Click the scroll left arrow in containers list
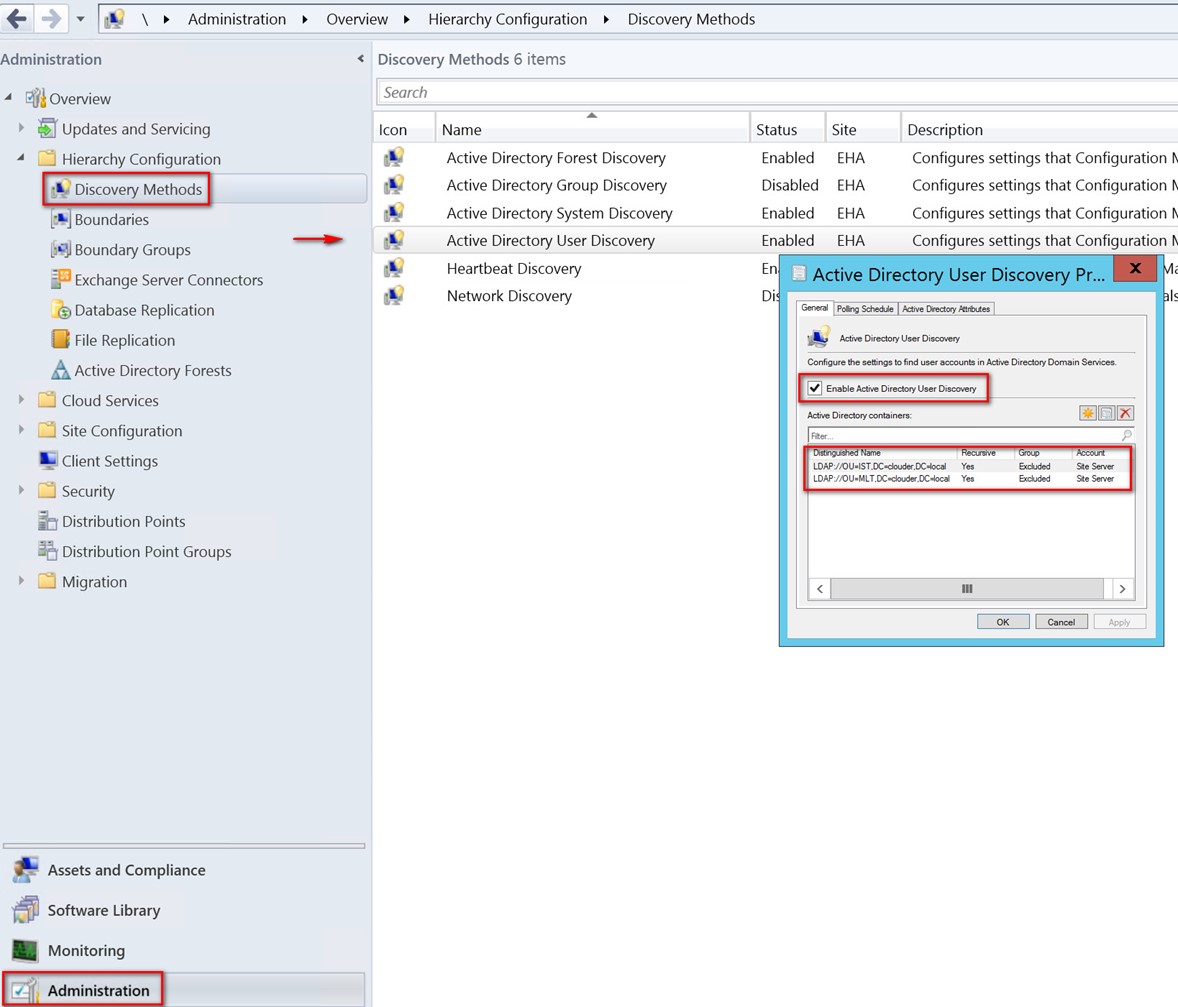Image resolution: width=1178 pixels, height=1007 pixels. click(820, 589)
